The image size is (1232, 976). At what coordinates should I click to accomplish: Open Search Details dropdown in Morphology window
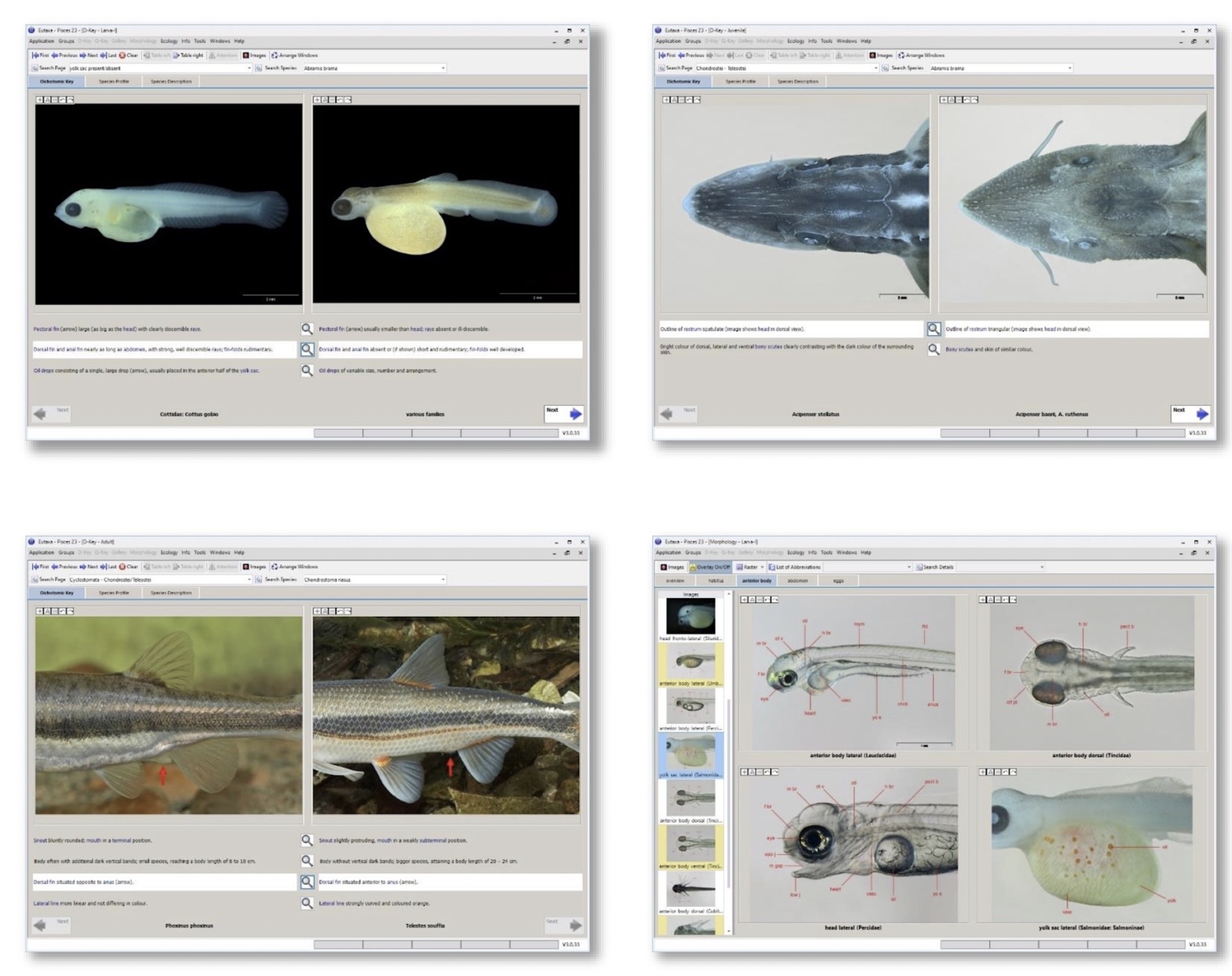coord(1042,567)
